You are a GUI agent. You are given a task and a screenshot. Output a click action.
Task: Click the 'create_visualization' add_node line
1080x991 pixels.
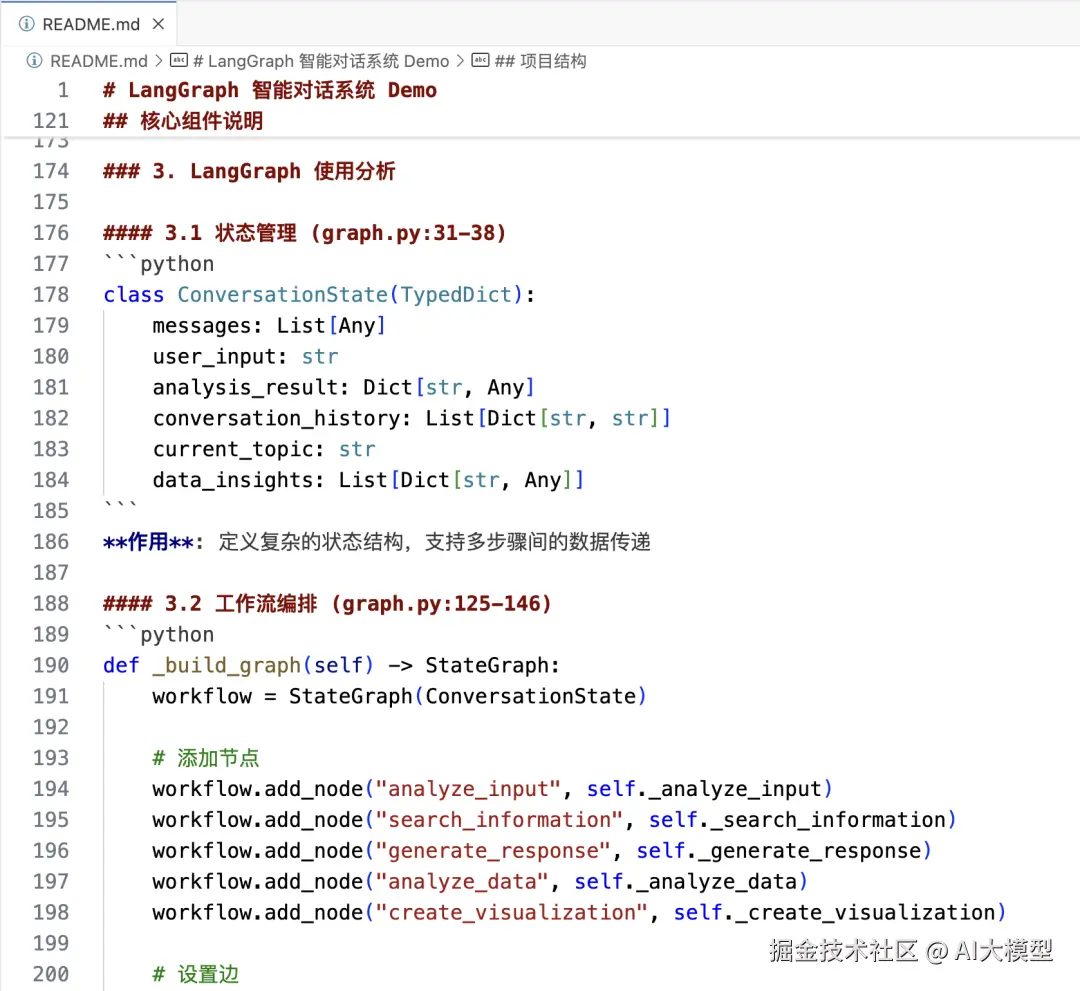coord(579,912)
